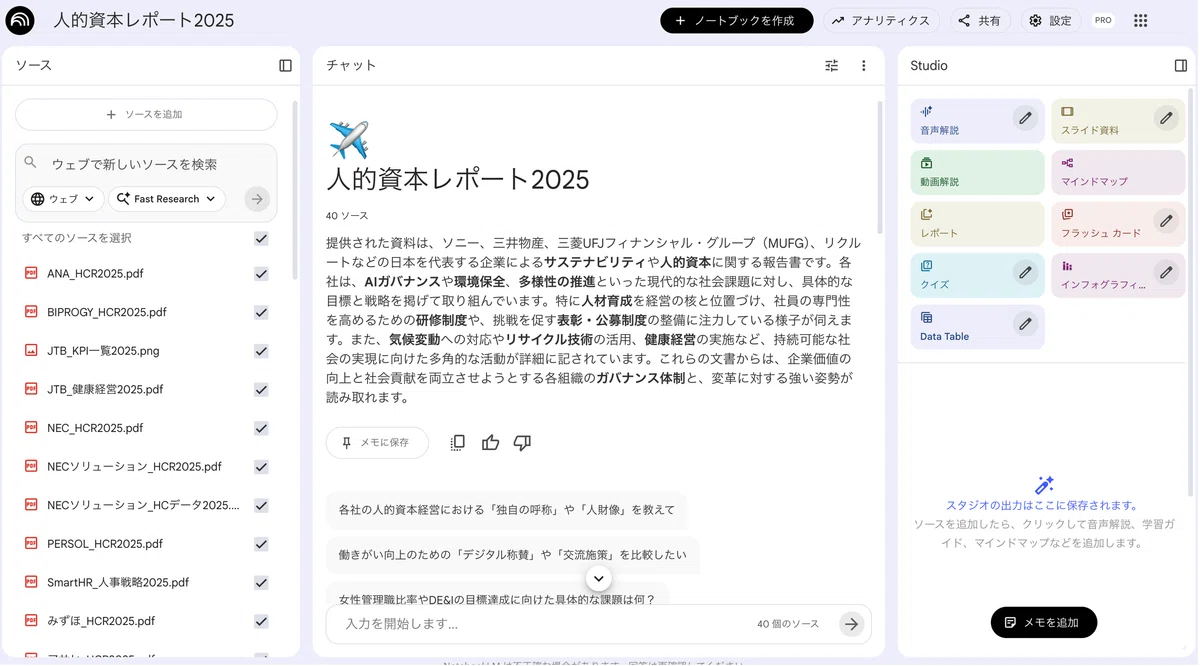Uncheck PERSOL_HCR2025.pdf source

[261, 544]
